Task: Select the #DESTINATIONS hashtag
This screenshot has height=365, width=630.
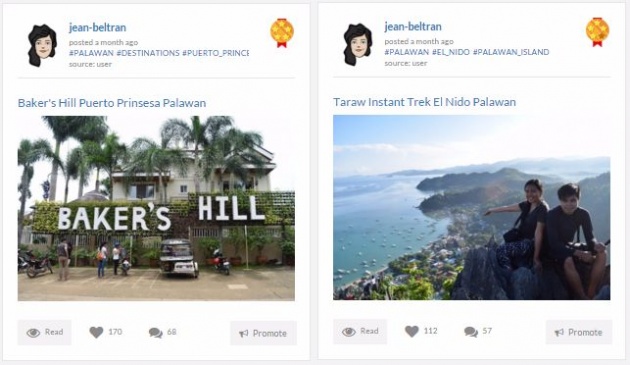Action: click(148, 53)
